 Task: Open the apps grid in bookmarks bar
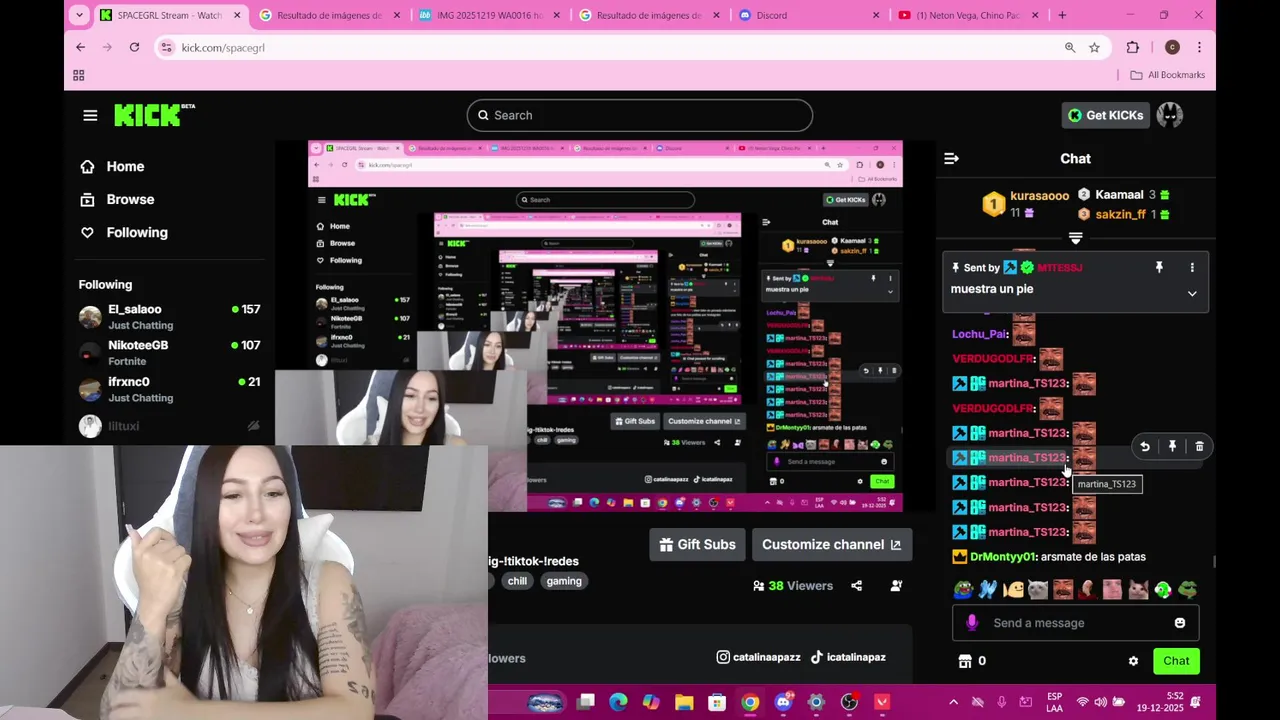78,75
